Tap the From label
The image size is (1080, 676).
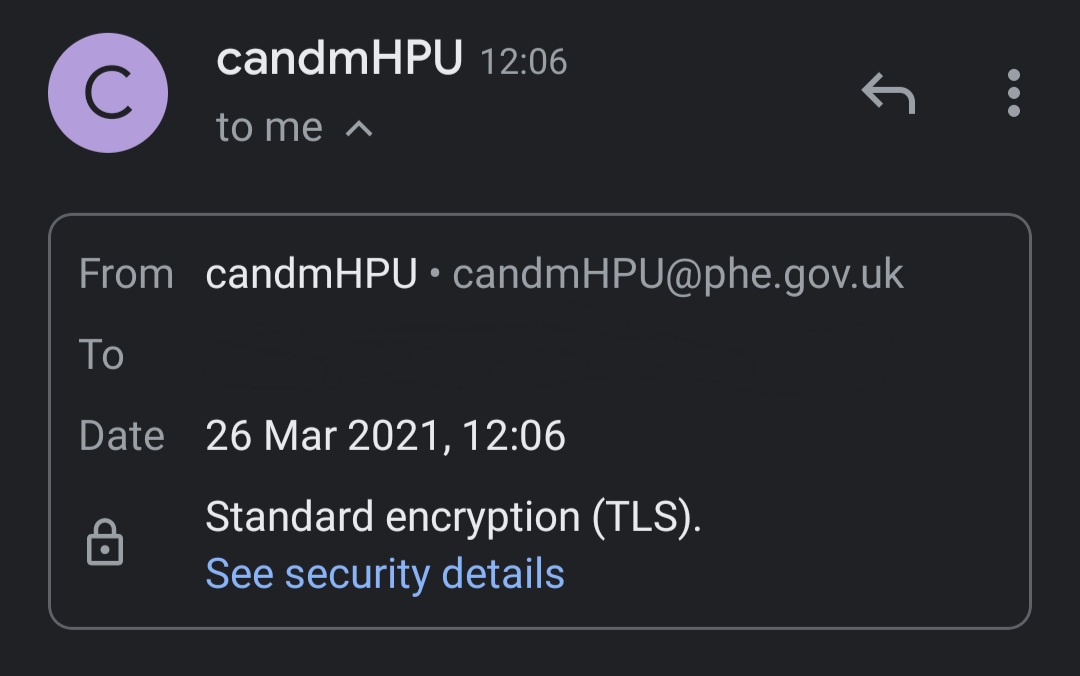click(126, 274)
